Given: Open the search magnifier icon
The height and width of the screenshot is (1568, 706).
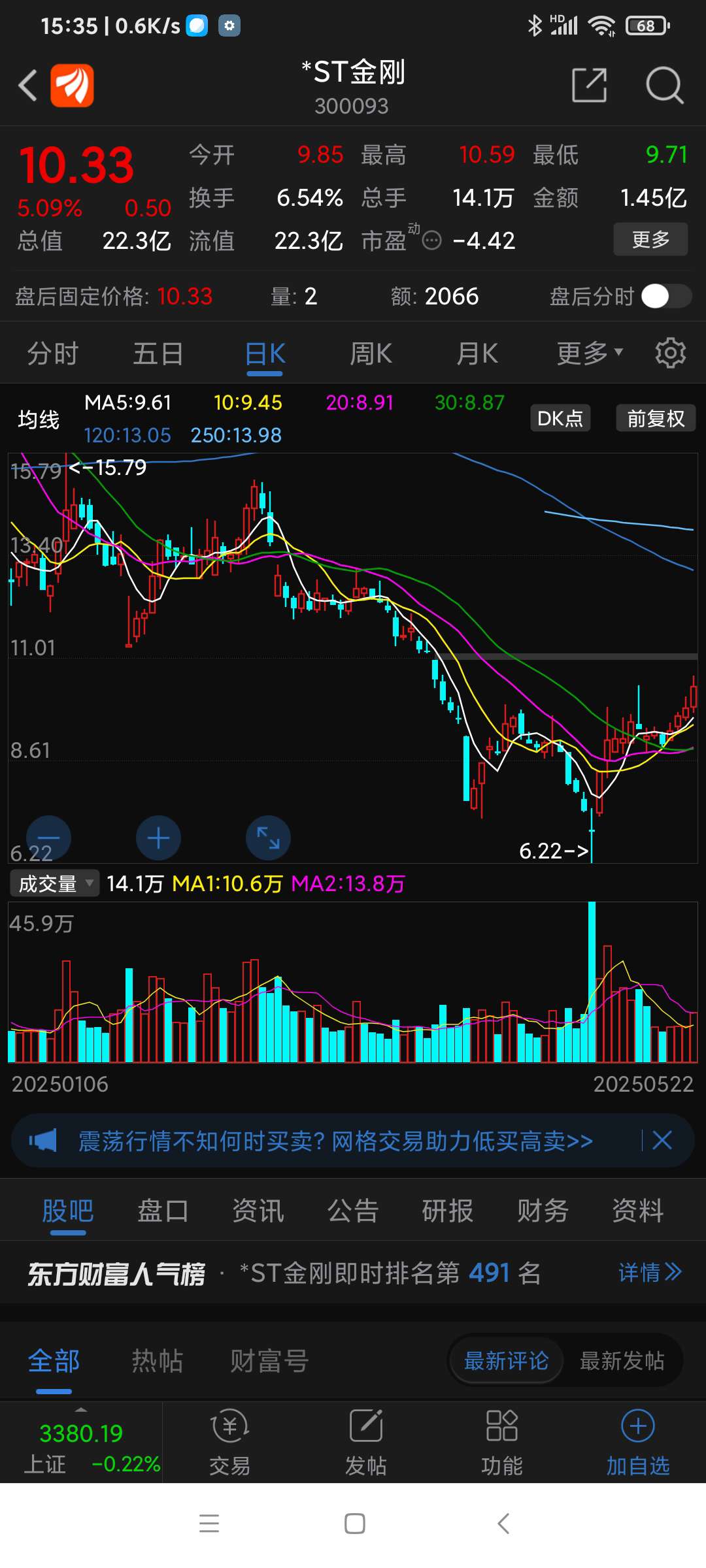Looking at the screenshot, I should [665, 85].
